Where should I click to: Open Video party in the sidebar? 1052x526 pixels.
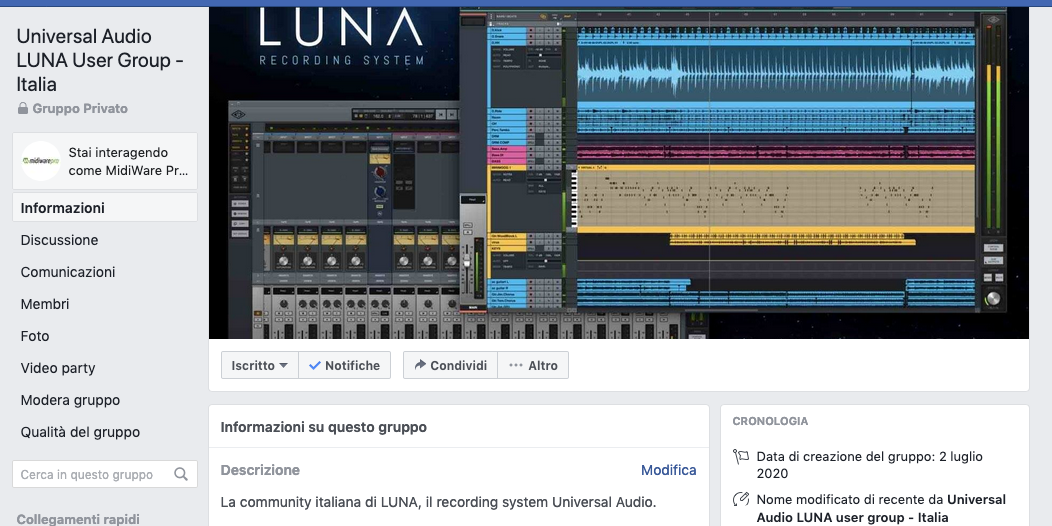click(x=58, y=368)
